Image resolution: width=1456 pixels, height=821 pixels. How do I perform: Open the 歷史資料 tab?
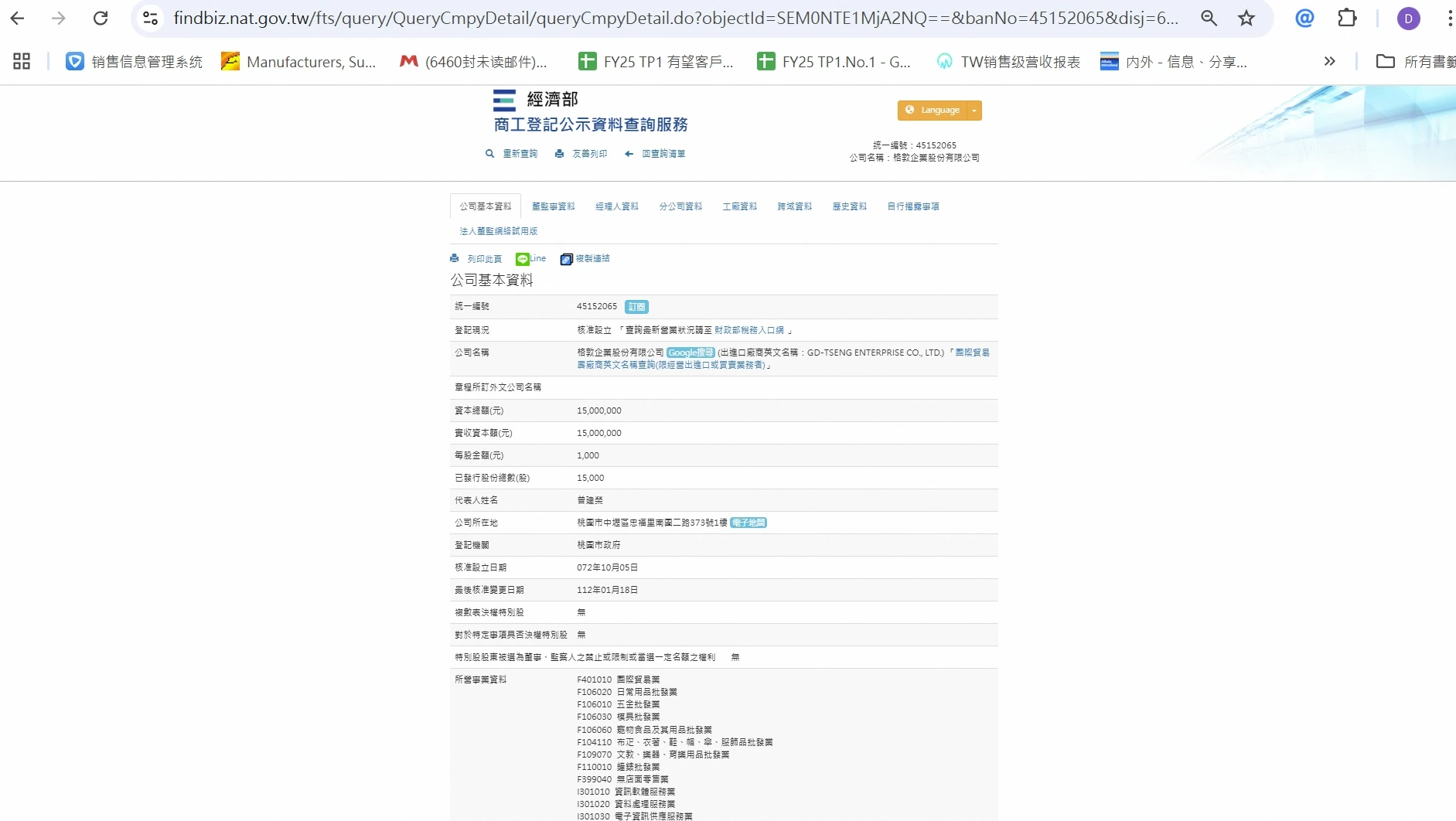(850, 206)
